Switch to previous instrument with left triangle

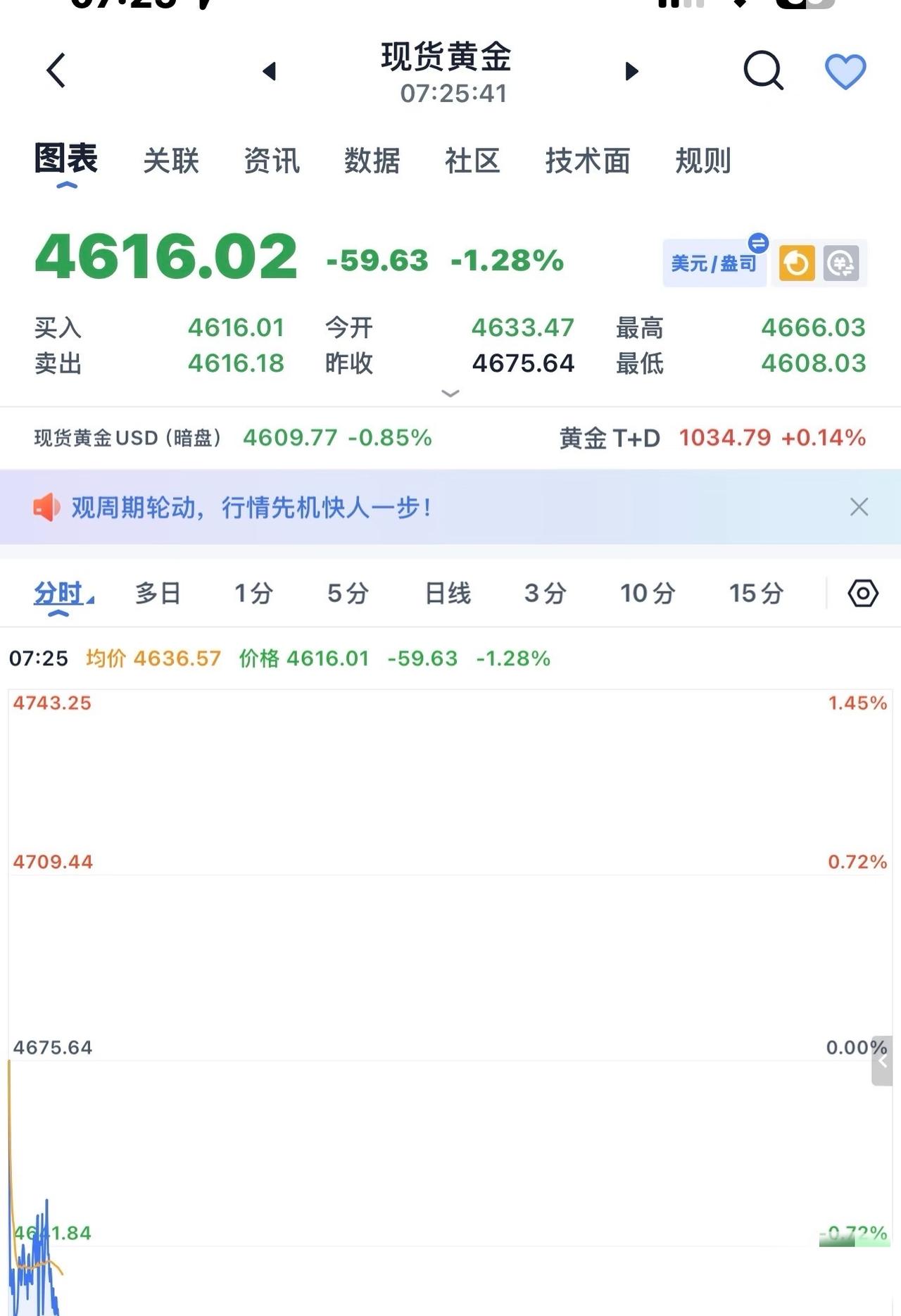coord(269,71)
